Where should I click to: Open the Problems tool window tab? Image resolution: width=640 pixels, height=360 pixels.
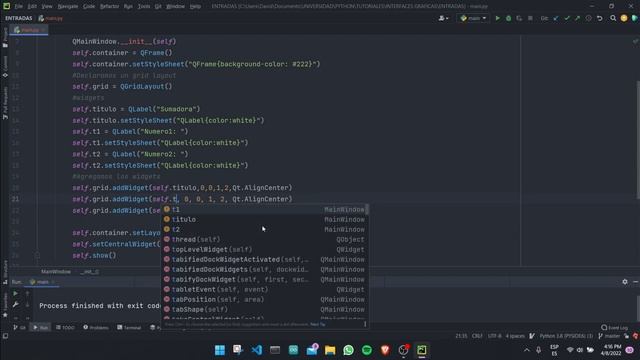[x=96, y=327]
